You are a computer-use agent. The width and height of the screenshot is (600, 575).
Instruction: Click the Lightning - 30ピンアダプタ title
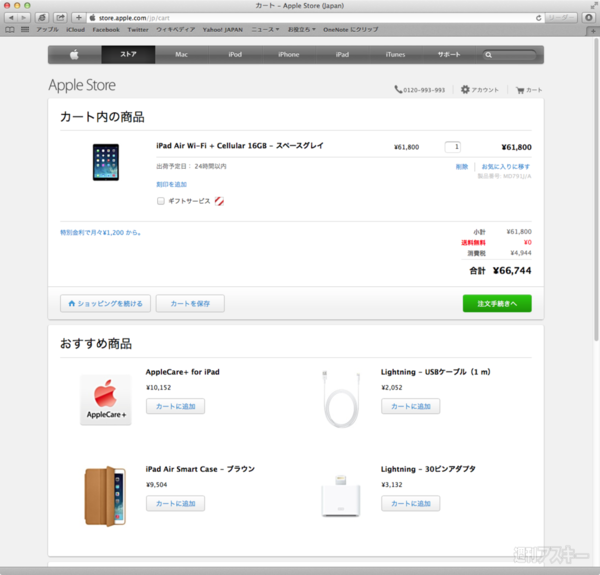(428, 469)
